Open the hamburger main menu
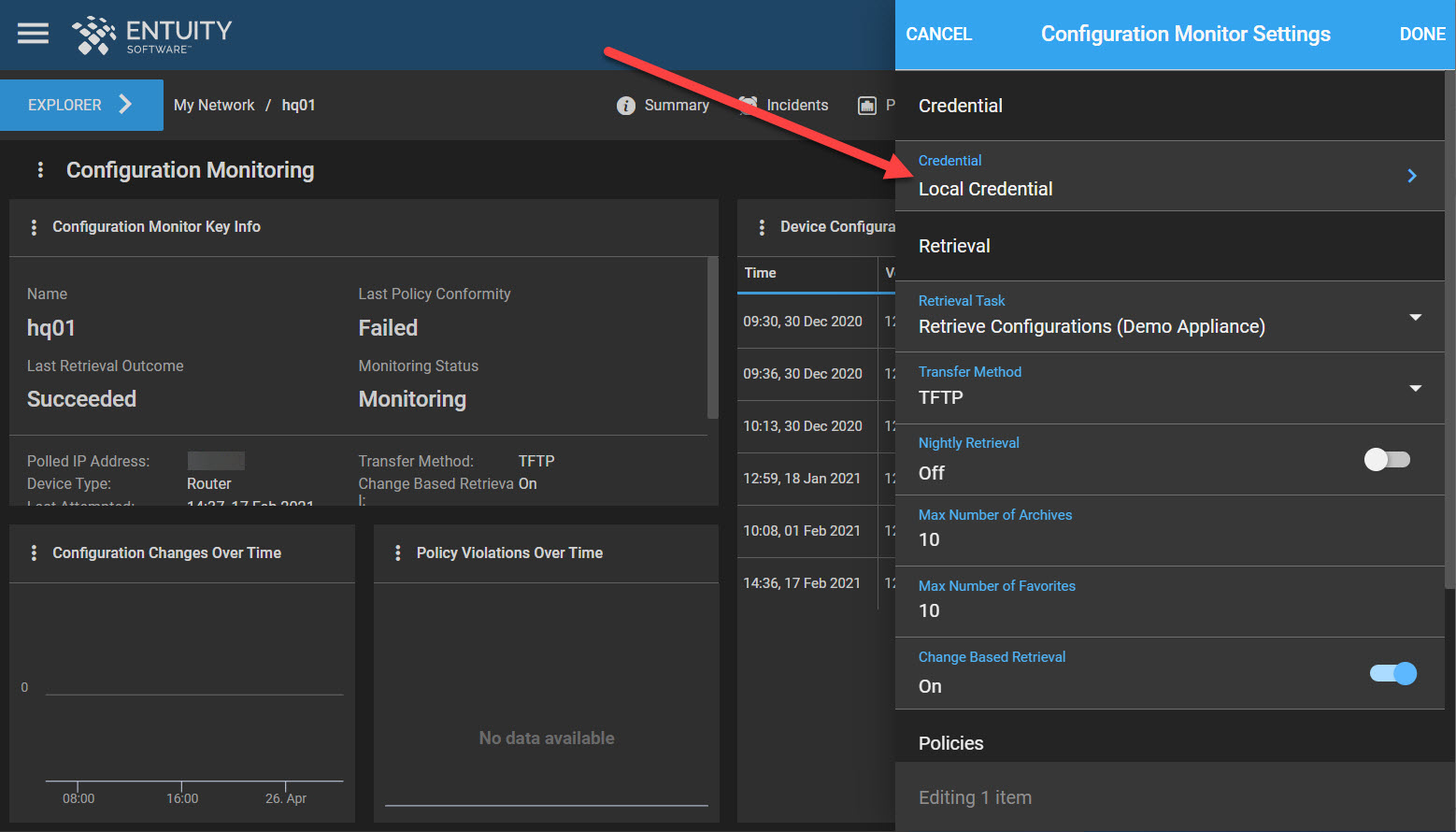This screenshot has width=1456, height=832. 33,34
